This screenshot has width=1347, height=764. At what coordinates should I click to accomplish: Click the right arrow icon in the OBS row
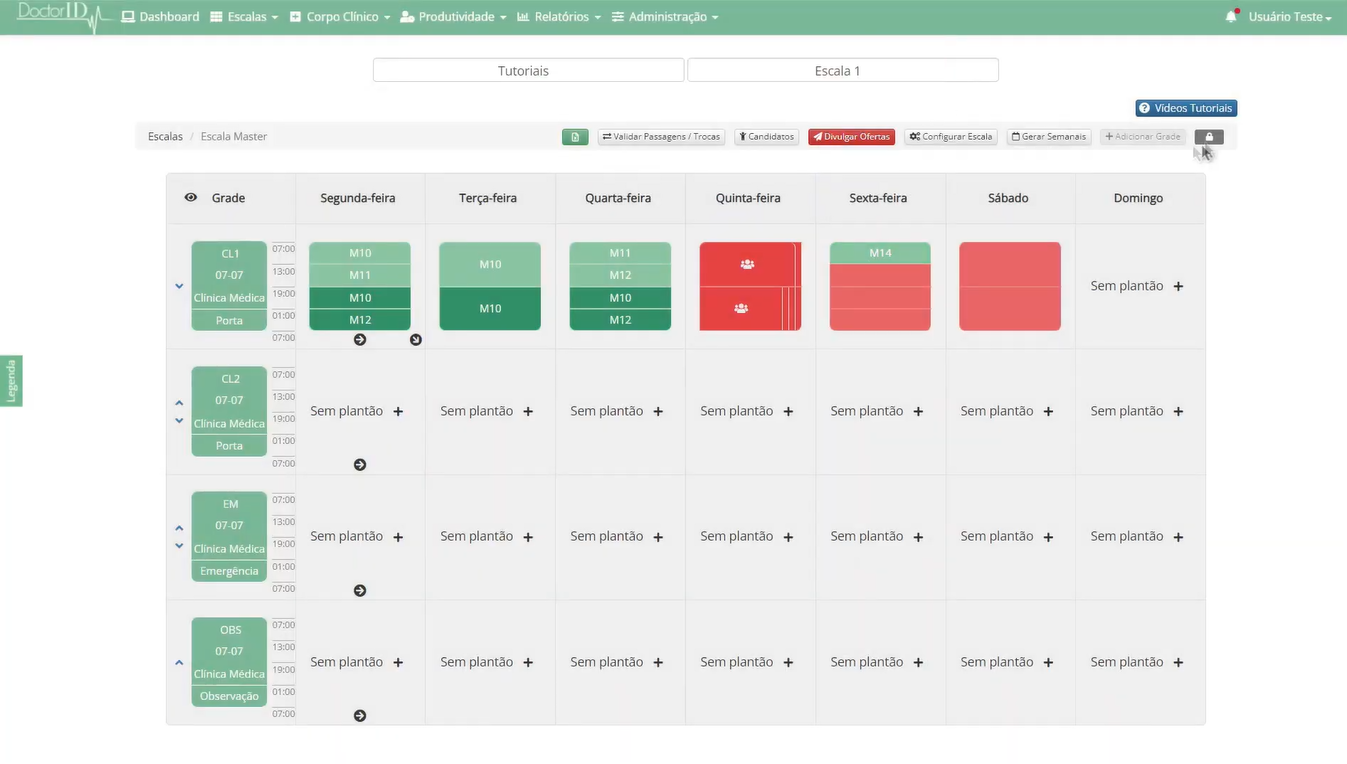click(360, 716)
